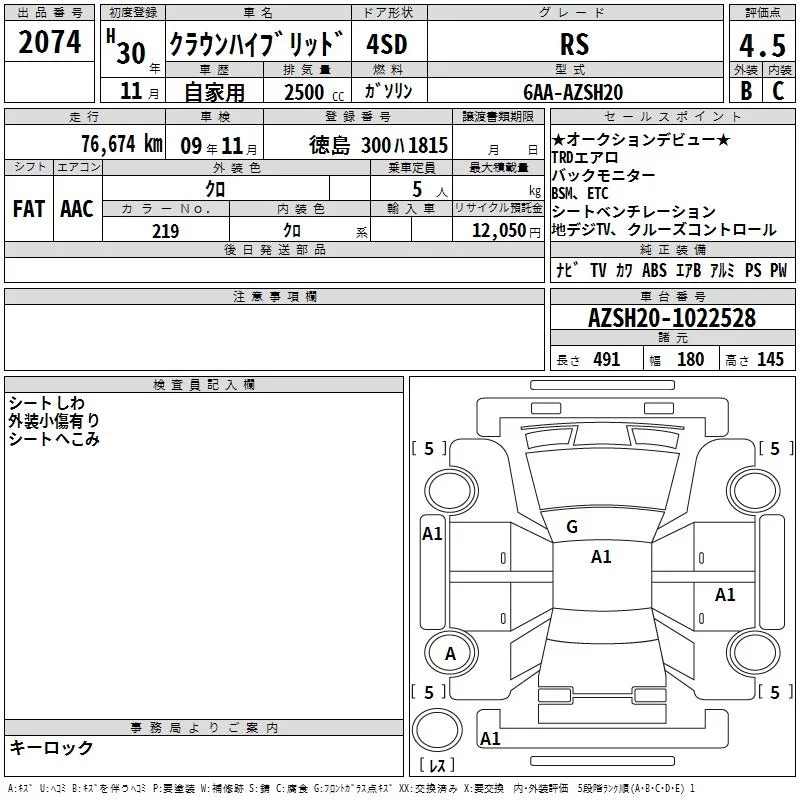The height and width of the screenshot is (800, 800).
Task: Click the A1 mark on the rear door
Action: (x=725, y=594)
